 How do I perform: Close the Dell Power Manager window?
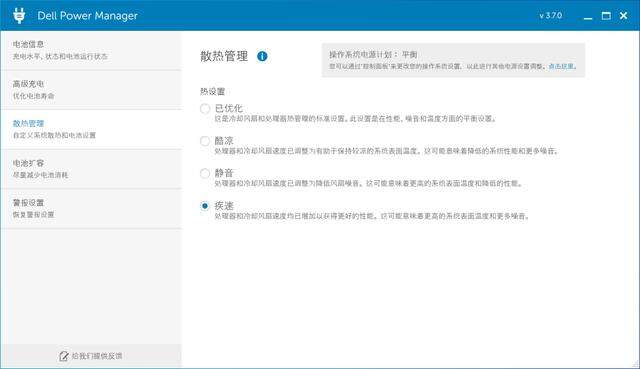tap(623, 16)
